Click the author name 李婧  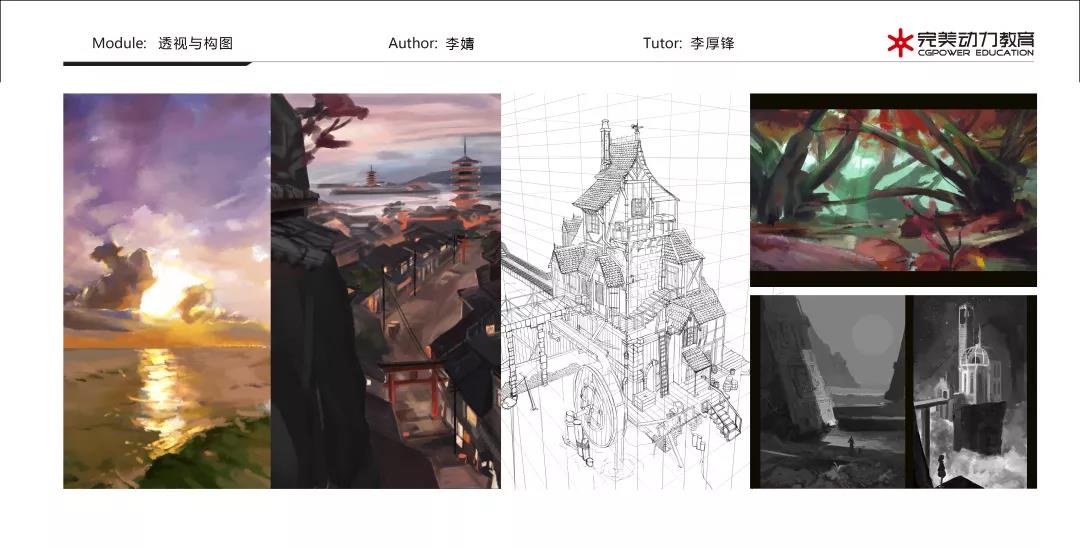coord(460,43)
